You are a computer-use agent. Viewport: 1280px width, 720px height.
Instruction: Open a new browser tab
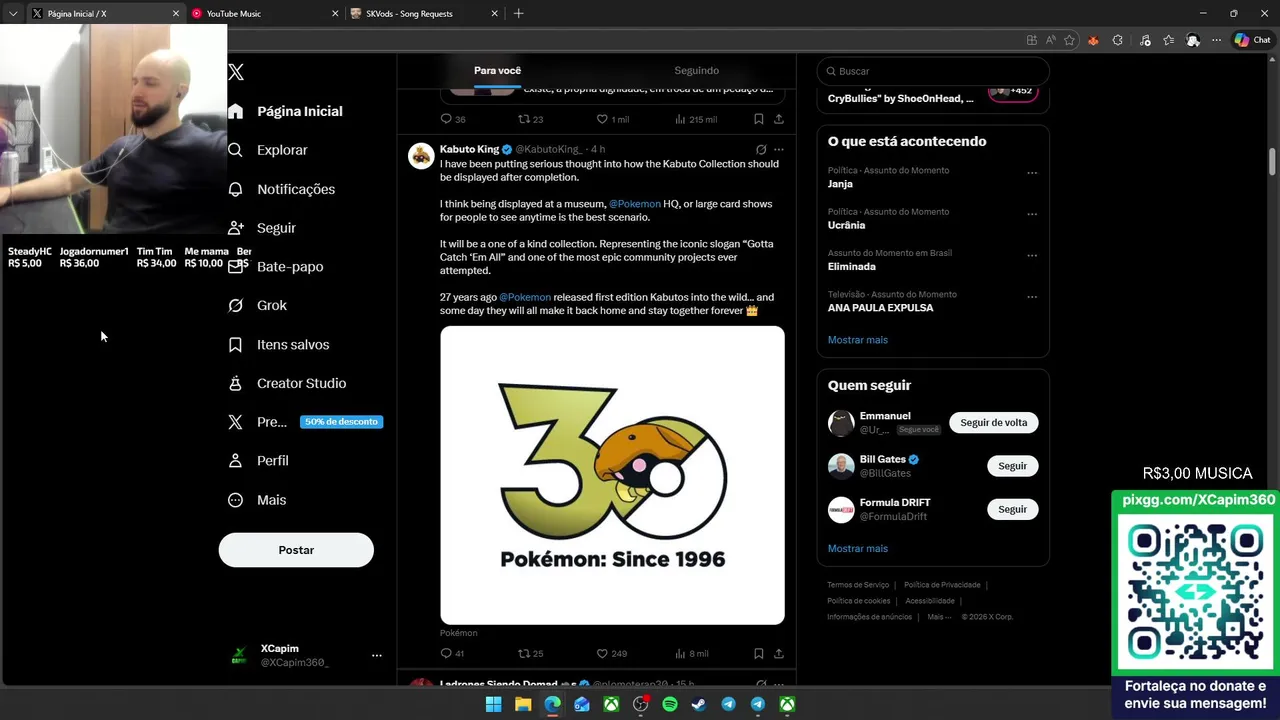click(x=518, y=14)
